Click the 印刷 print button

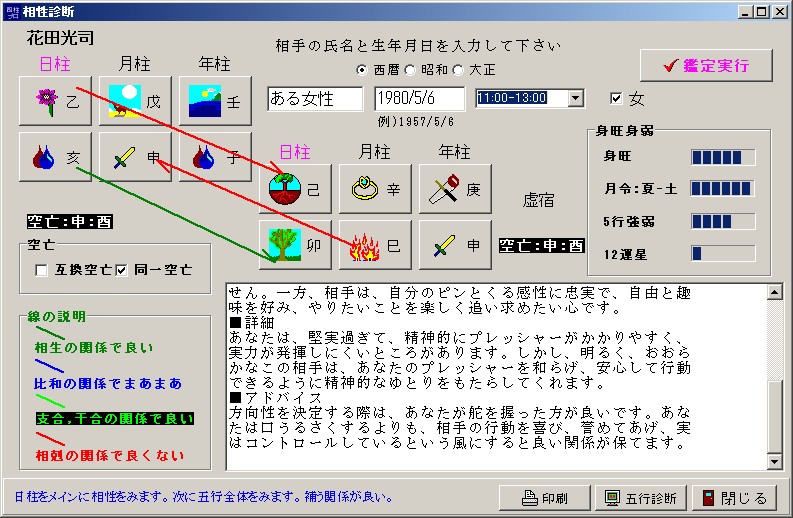click(545, 498)
